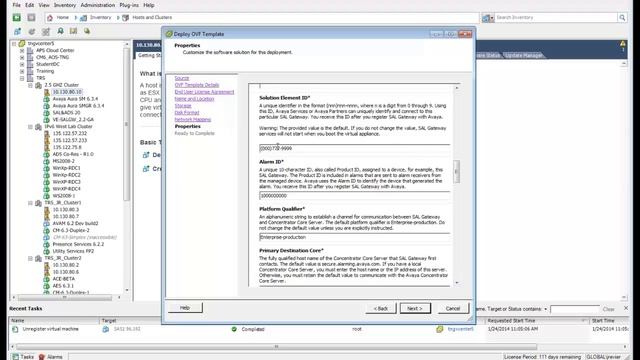Switch to the Update Manager tab
The width and height of the screenshot is (640, 360).
524,55
